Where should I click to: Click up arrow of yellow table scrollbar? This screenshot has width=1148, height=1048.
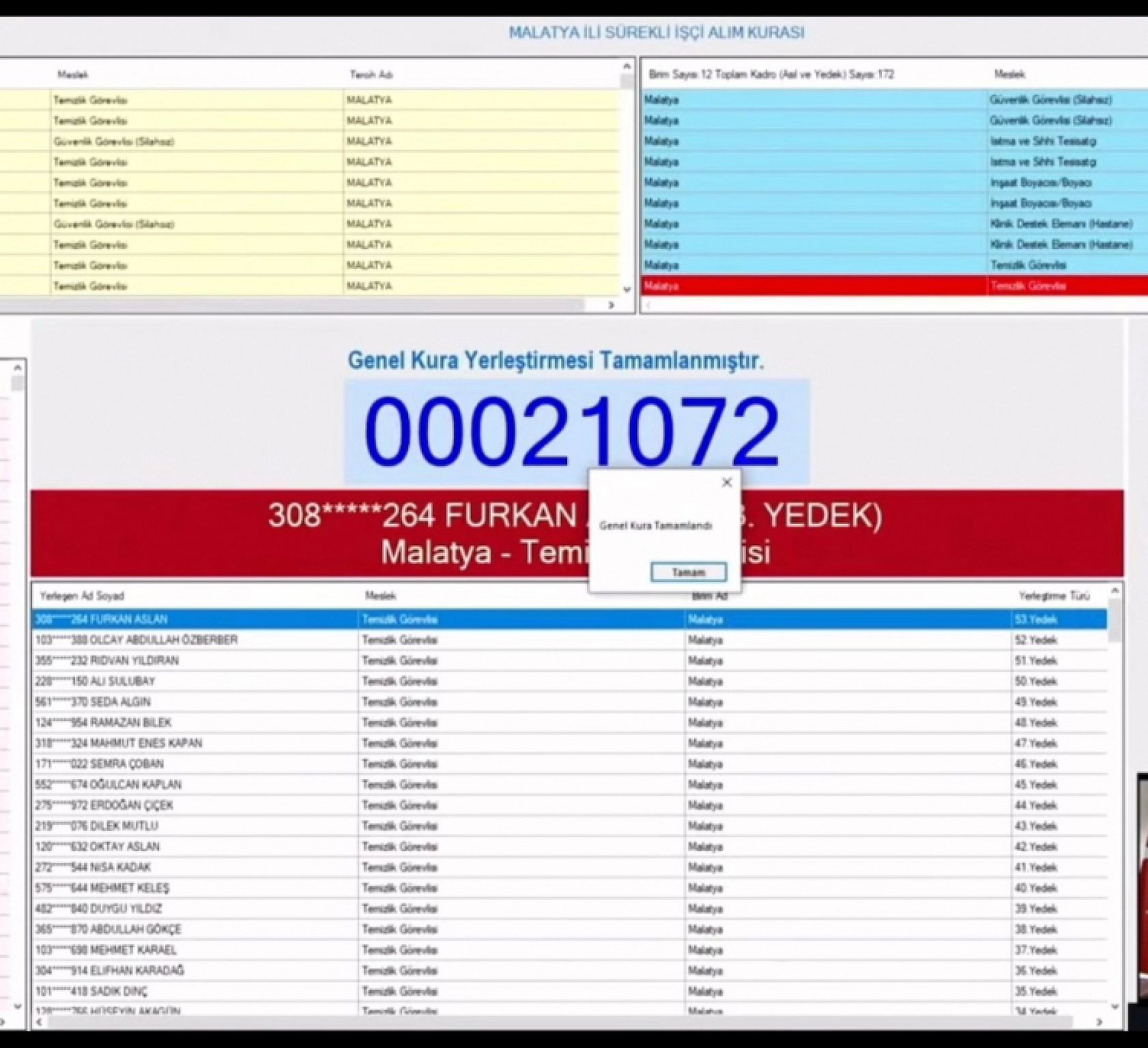pyautogui.click(x=627, y=66)
